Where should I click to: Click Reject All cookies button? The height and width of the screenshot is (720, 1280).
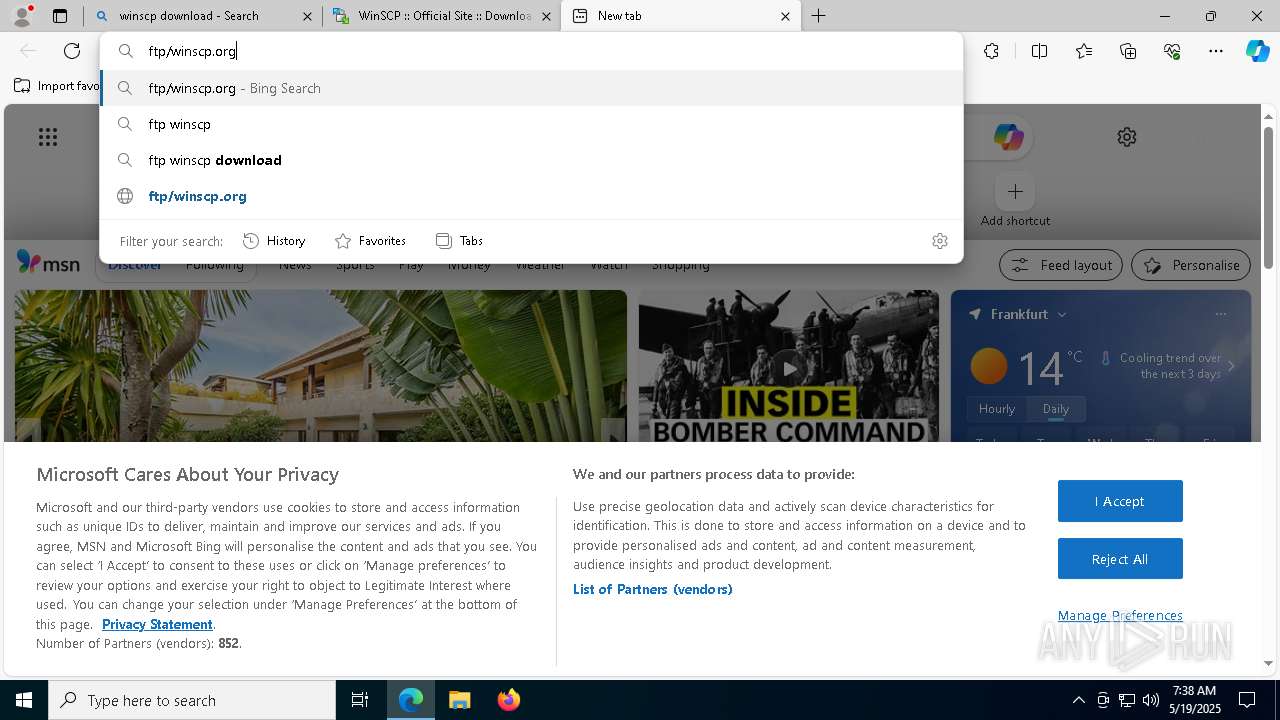(1120, 559)
